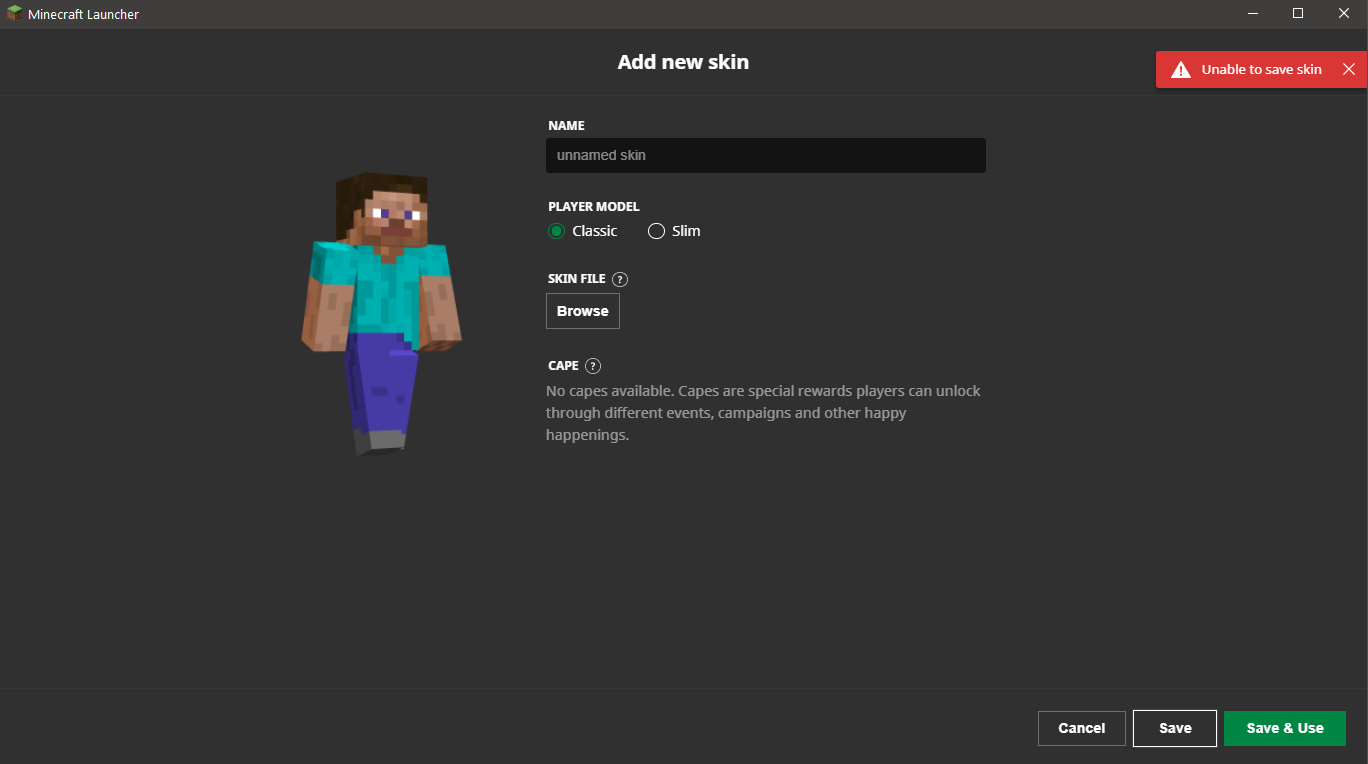This screenshot has width=1368, height=764.
Task: Click the Unable to save skin message text
Action: tap(1262, 70)
